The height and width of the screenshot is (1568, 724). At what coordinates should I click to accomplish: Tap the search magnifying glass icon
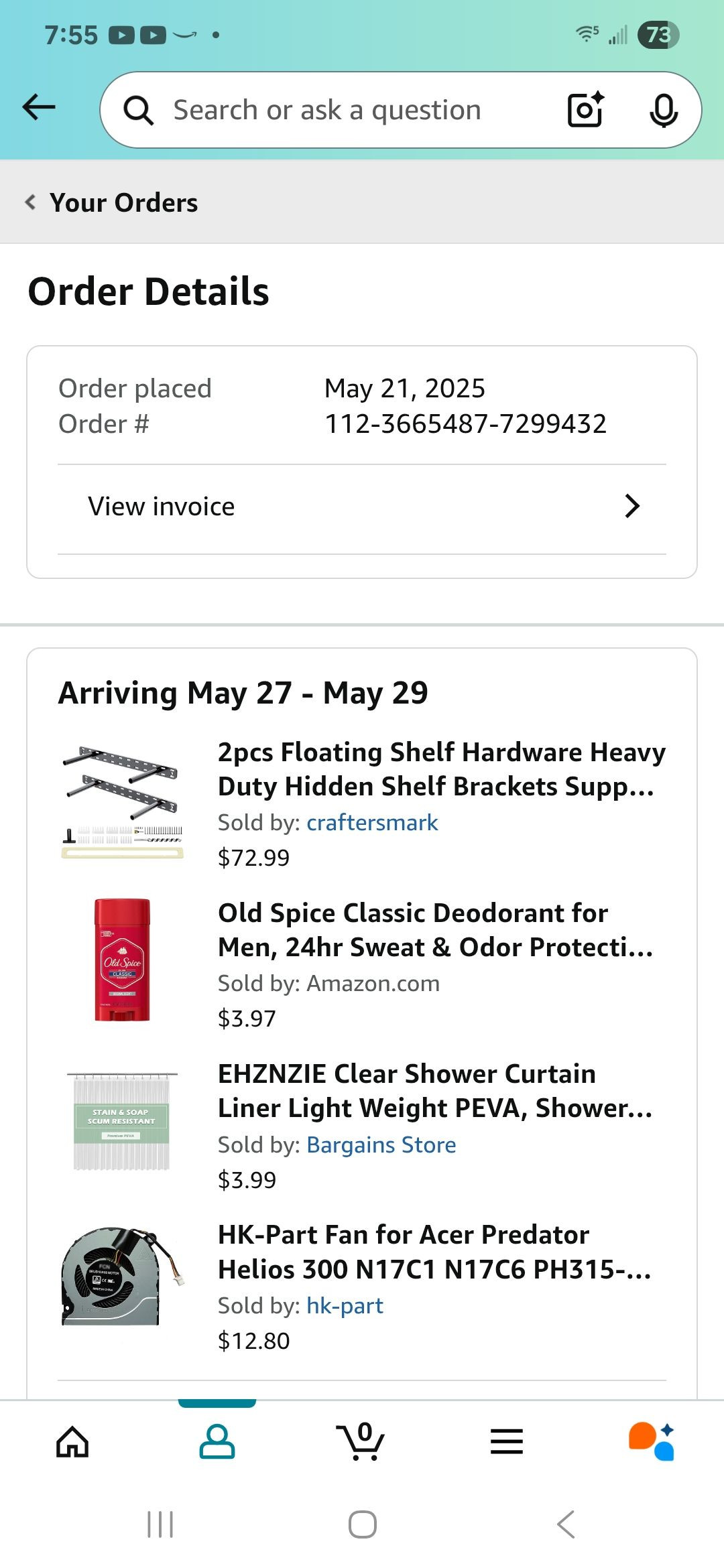pyautogui.click(x=139, y=111)
